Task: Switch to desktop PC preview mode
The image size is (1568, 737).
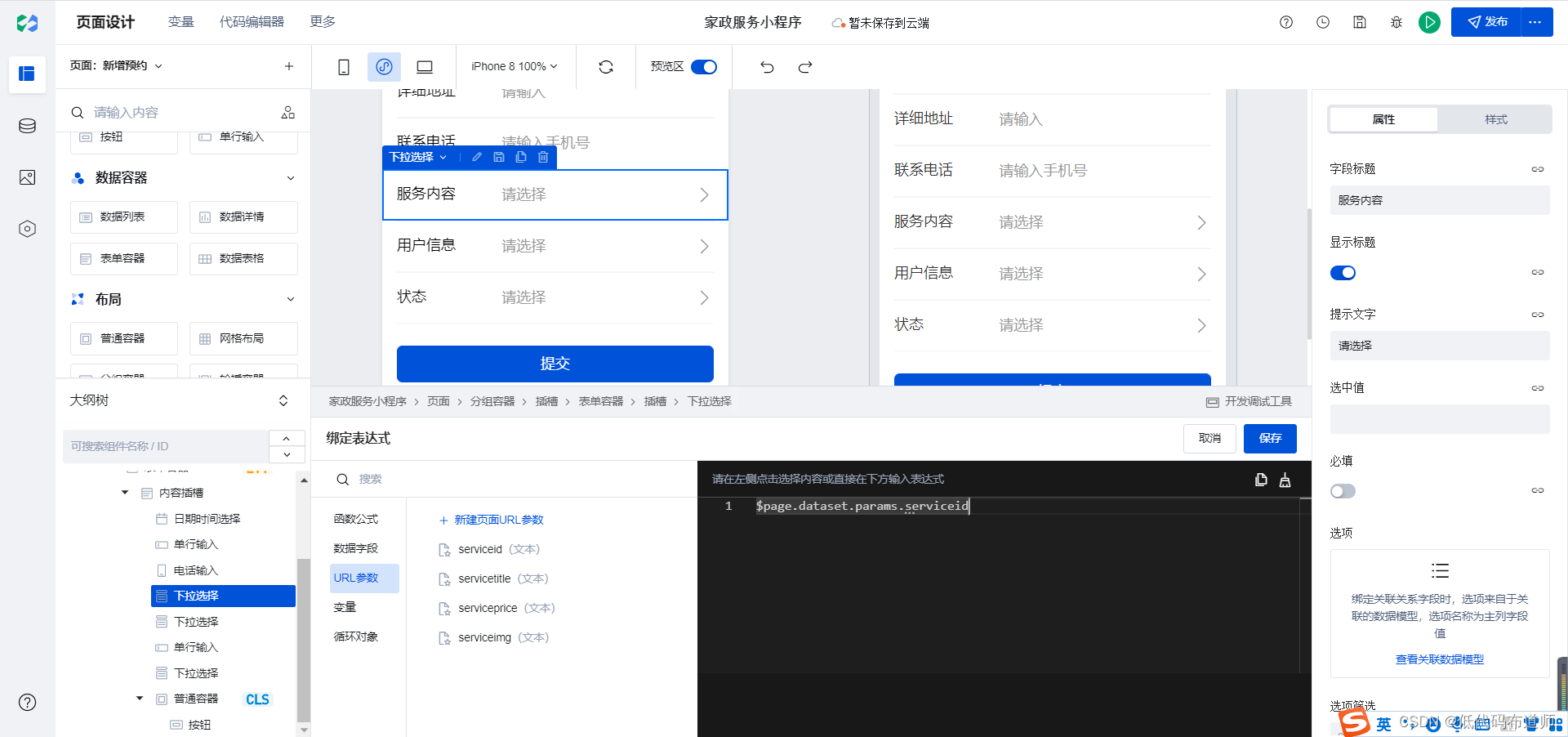Action: (425, 67)
